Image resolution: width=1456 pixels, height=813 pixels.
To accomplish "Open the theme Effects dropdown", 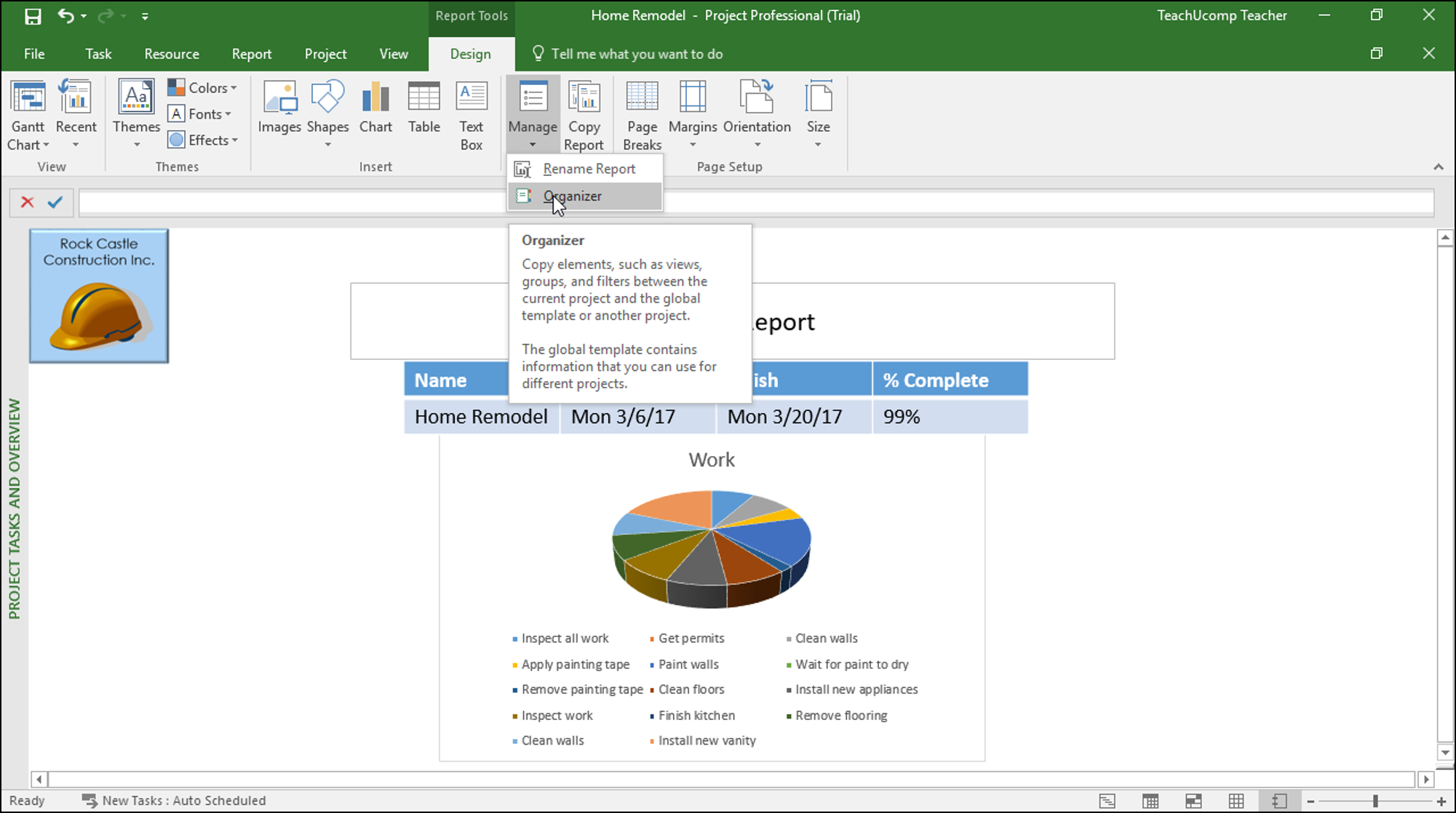I will click(203, 140).
